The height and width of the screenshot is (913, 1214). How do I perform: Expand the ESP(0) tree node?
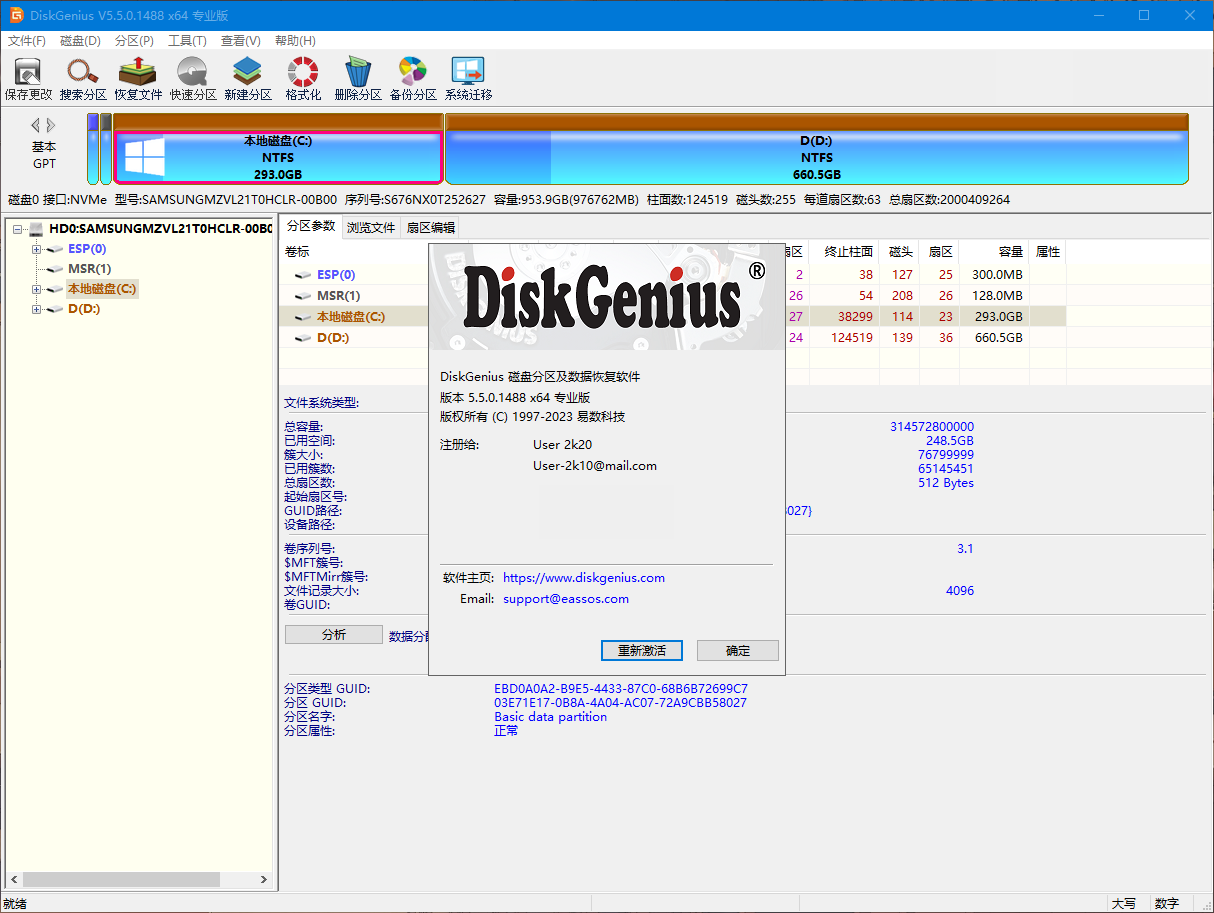[x=36, y=248]
